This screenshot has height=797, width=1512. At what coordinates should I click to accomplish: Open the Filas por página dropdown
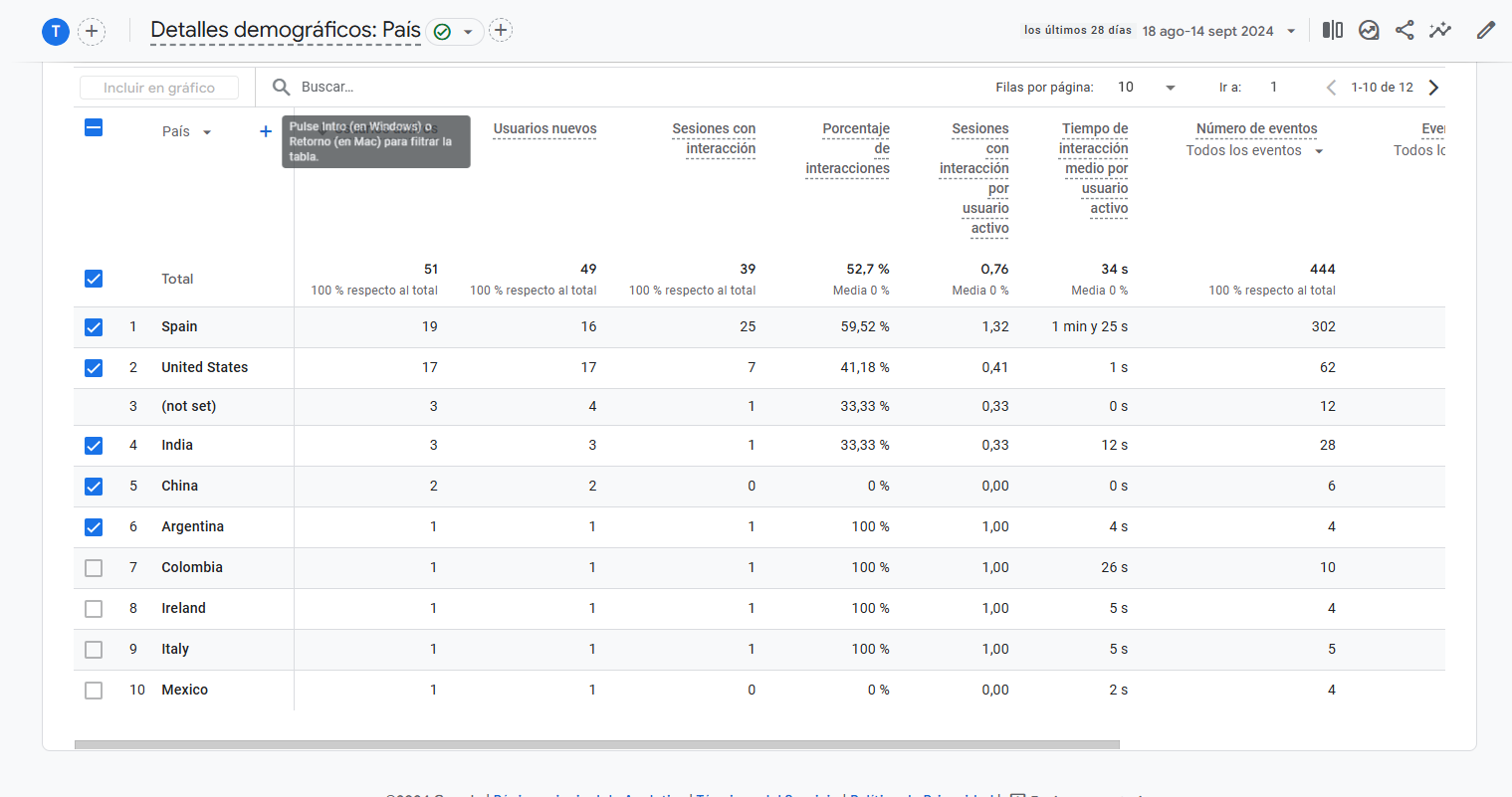tap(1146, 88)
